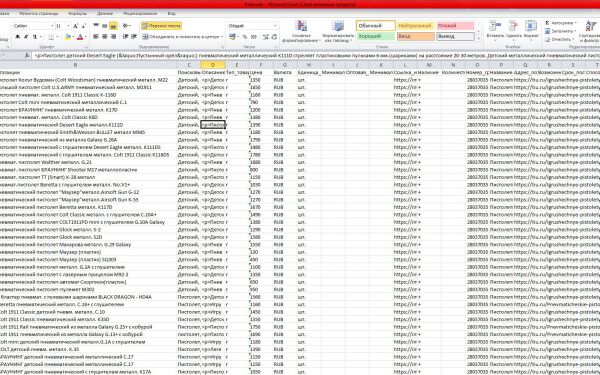Apply comma thousands separator format
Viewport: 600px width, 375px height.
click(254, 37)
